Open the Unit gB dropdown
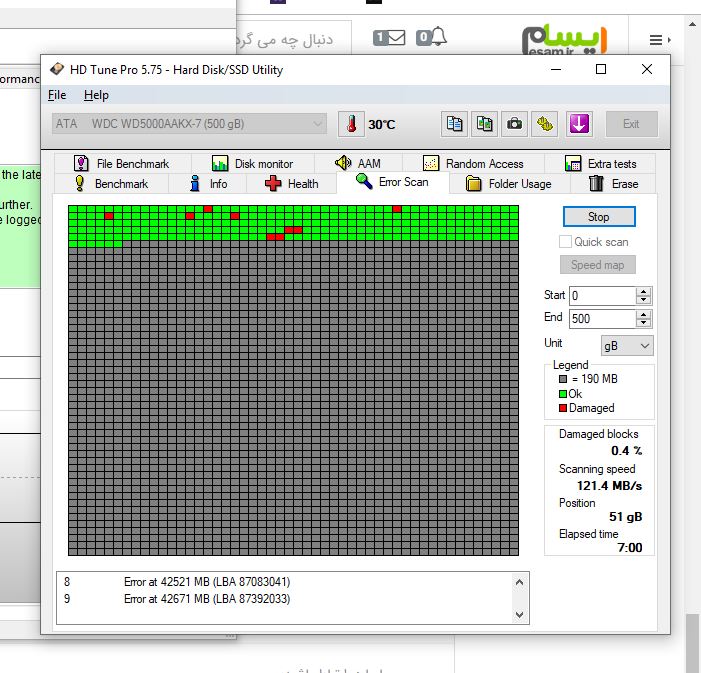Image resolution: width=701 pixels, height=673 pixels. pyautogui.click(x=627, y=346)
